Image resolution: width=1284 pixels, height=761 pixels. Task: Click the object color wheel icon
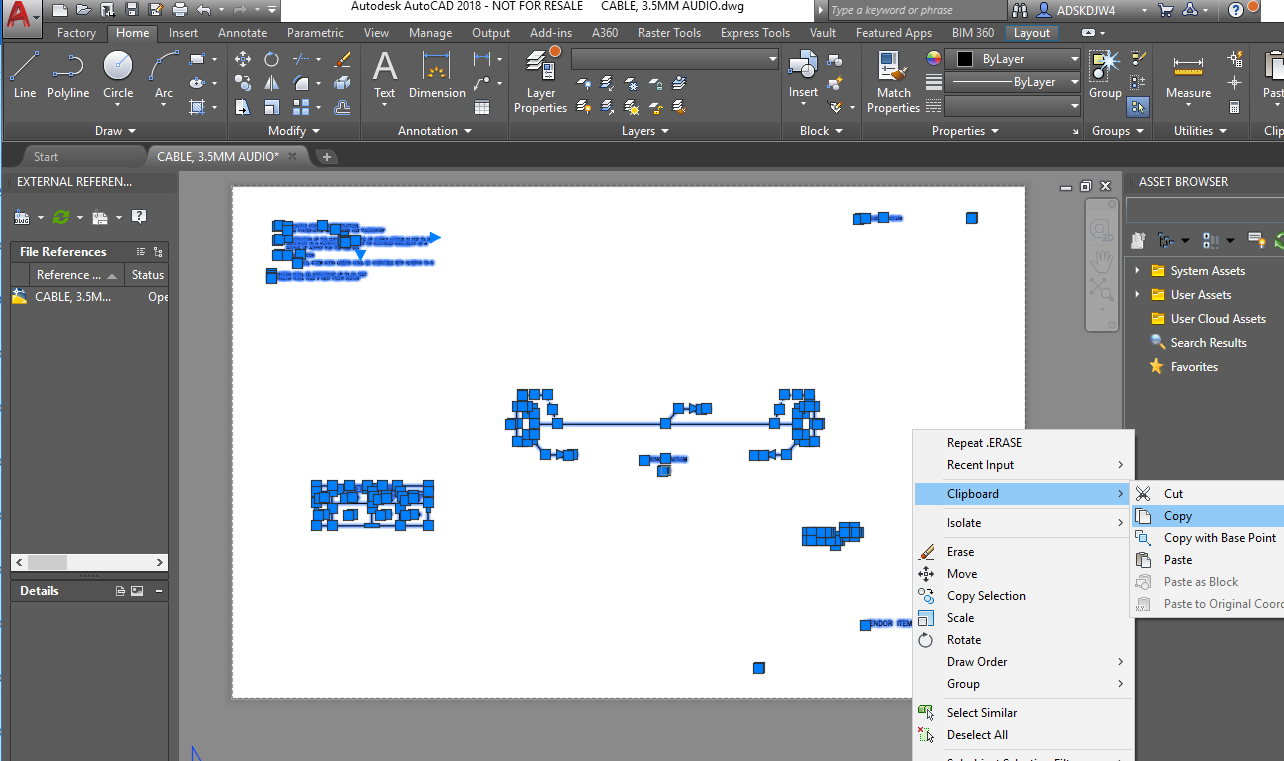[933, 58]
